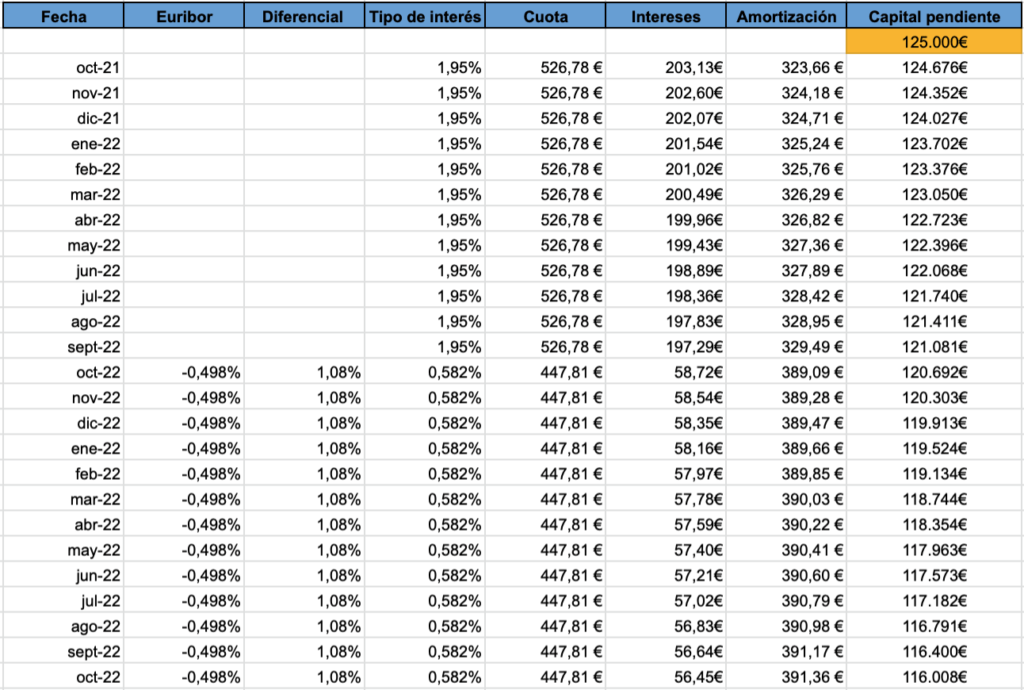The image size is (1024, 690).
Task: Select the Euribor column header
Action: [184, 17]
